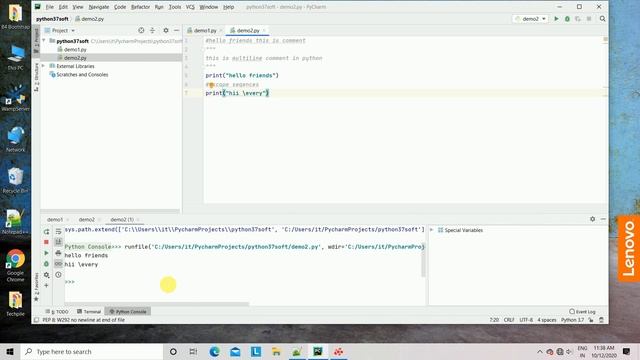This screenshot has height=360, width=640.
Task: Start debugging demo2 with the bug icon
Action: [567, 19]
